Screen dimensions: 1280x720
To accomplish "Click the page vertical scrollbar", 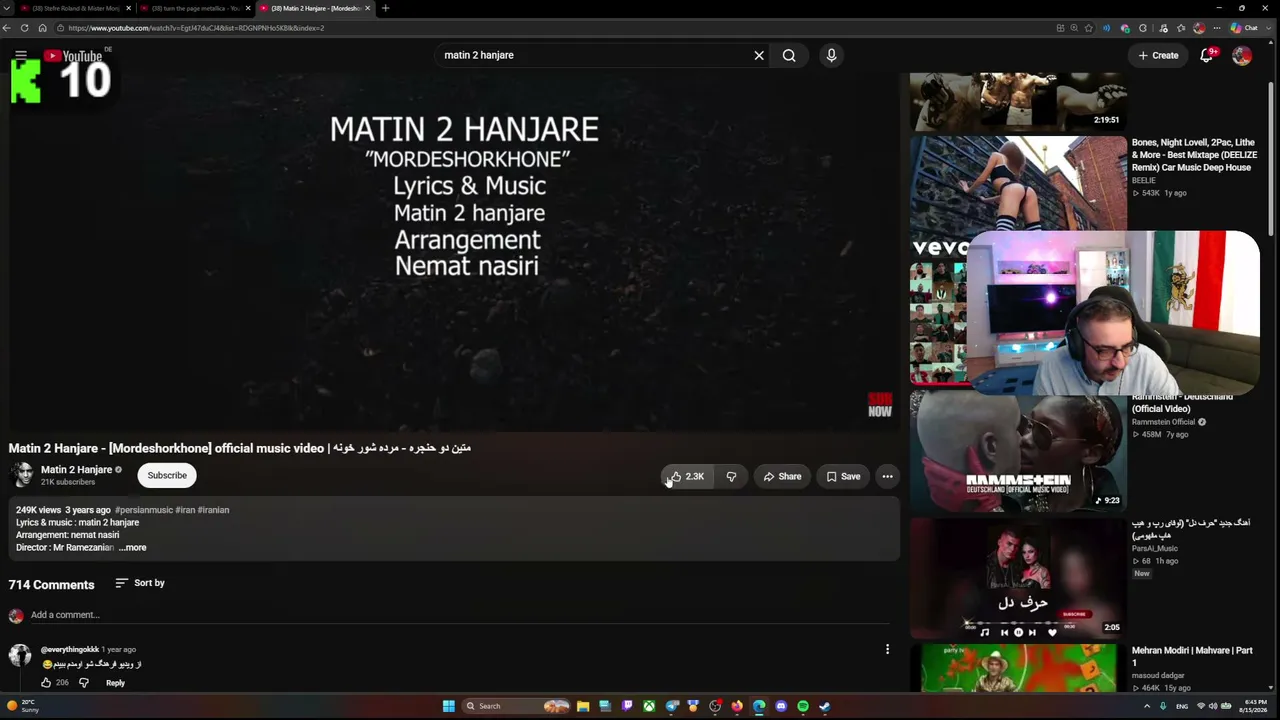I will point(1272,160).
